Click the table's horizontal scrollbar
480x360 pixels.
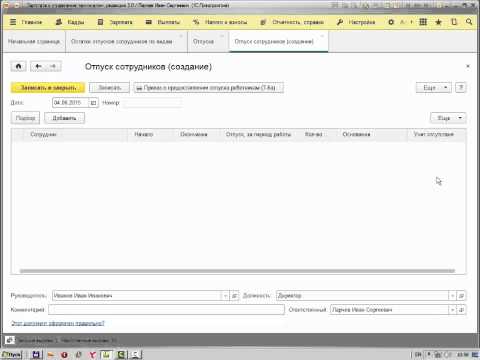click(237, 271)
